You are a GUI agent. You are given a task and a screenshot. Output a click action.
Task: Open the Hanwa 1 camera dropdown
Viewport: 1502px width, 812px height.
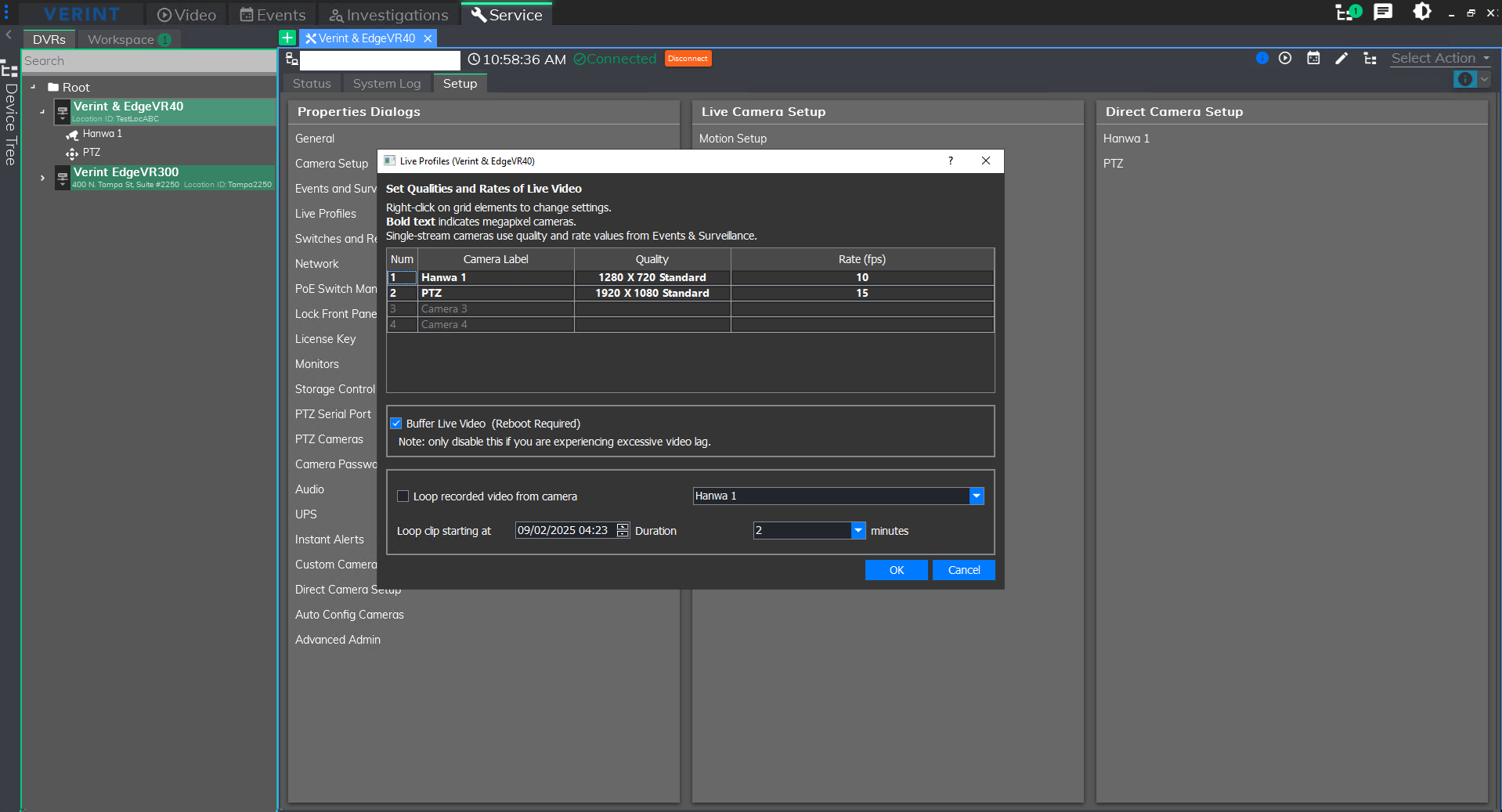pyautogui.click(x=976, y=496)
